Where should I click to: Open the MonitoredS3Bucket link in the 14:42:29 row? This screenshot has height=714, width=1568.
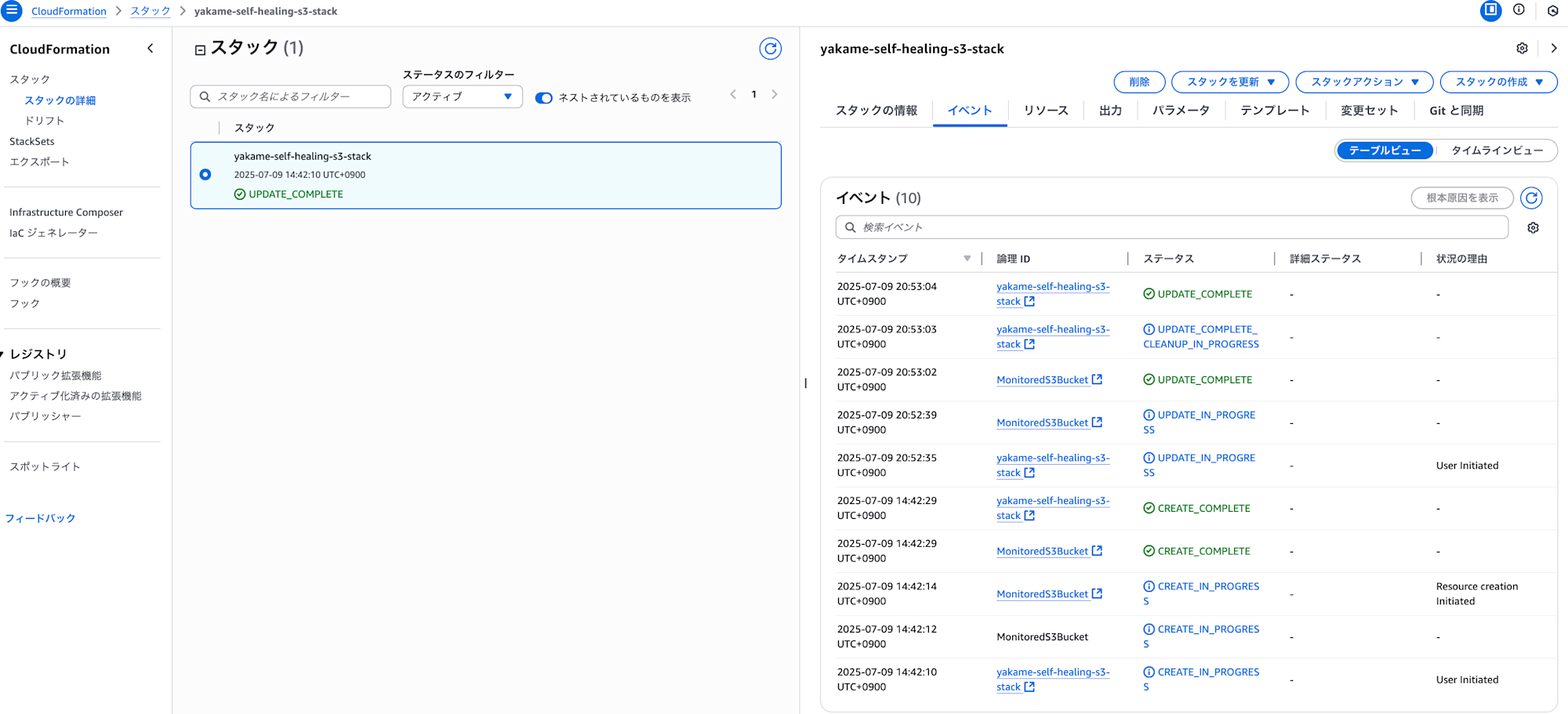click(x=1042, y=551)
